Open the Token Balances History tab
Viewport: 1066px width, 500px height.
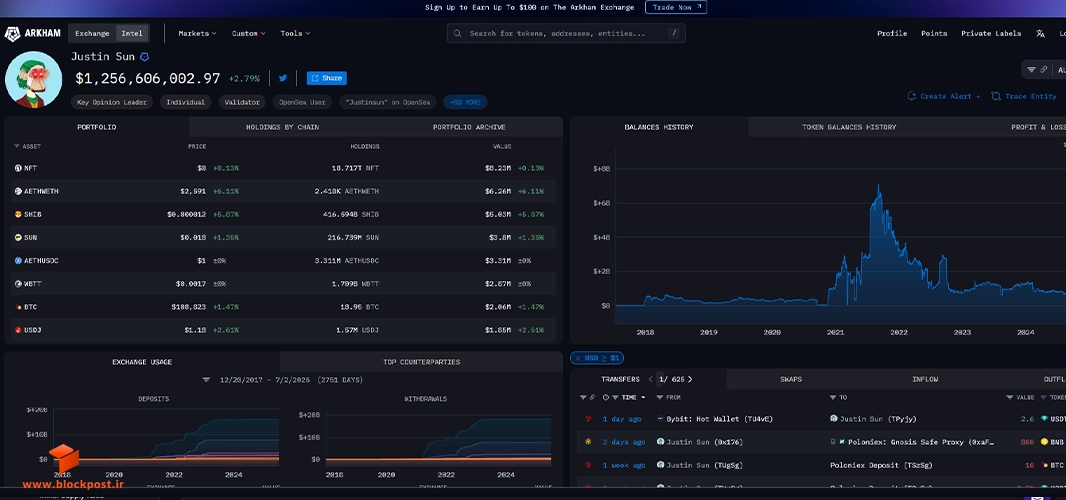coord(848,127)
